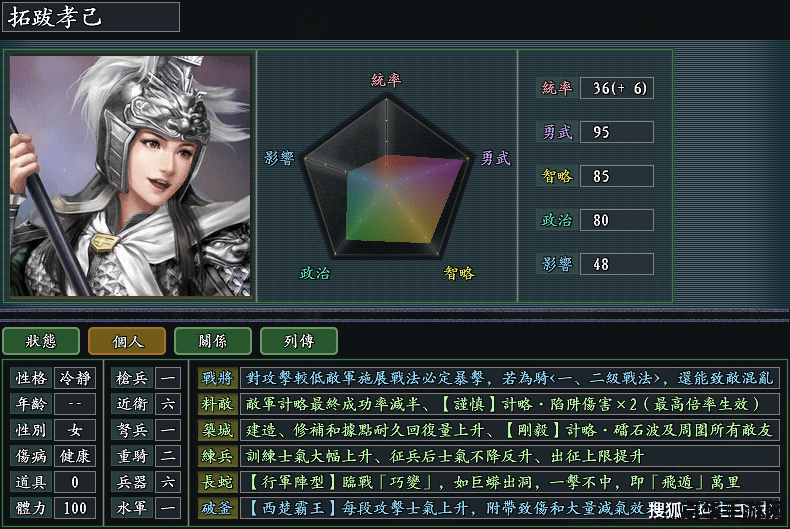Click the 戰將 skill label
Image resolution: width=790 pixels, height=529 pixels.
218,378
